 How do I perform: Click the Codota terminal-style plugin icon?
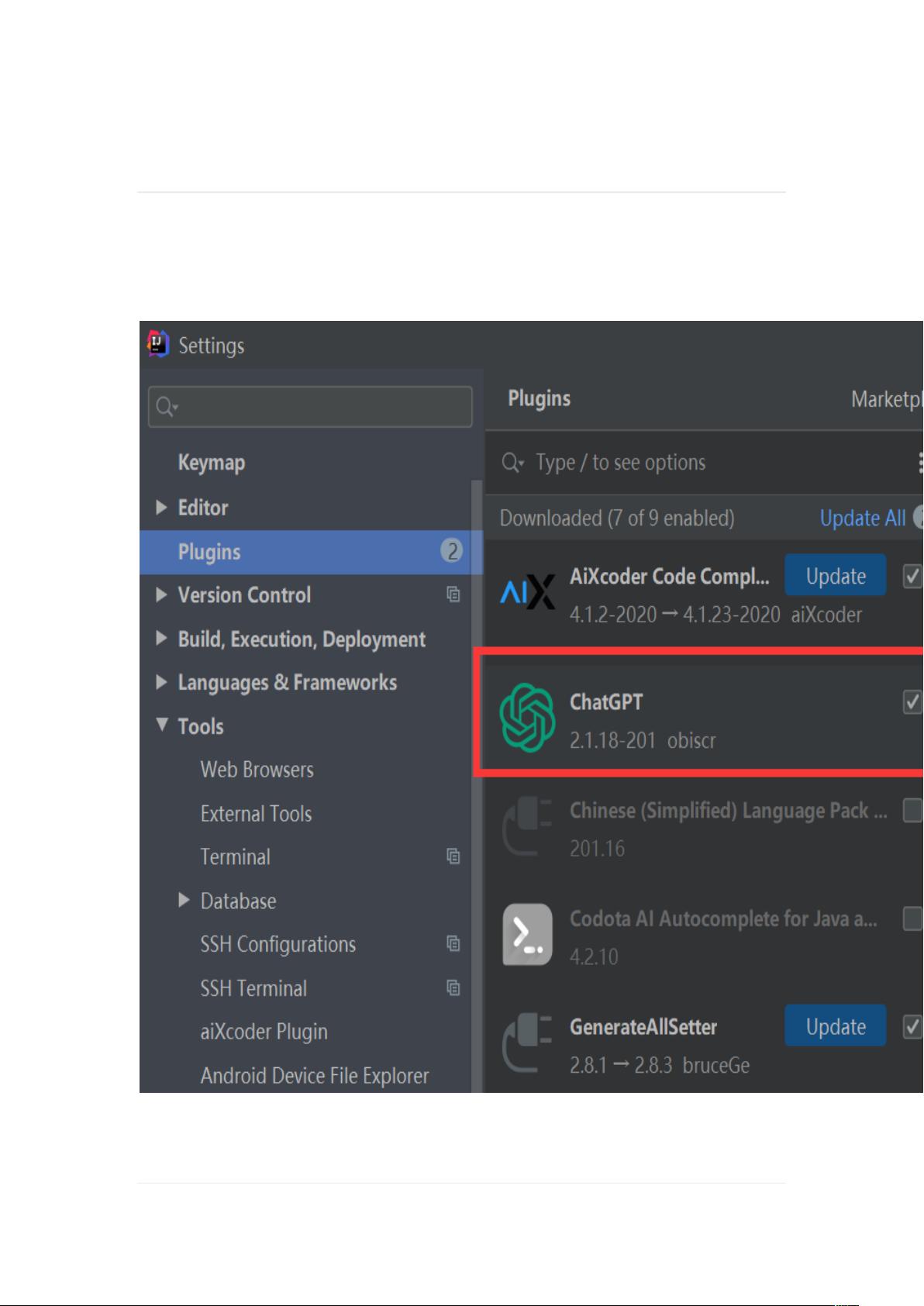pos(527,934)
